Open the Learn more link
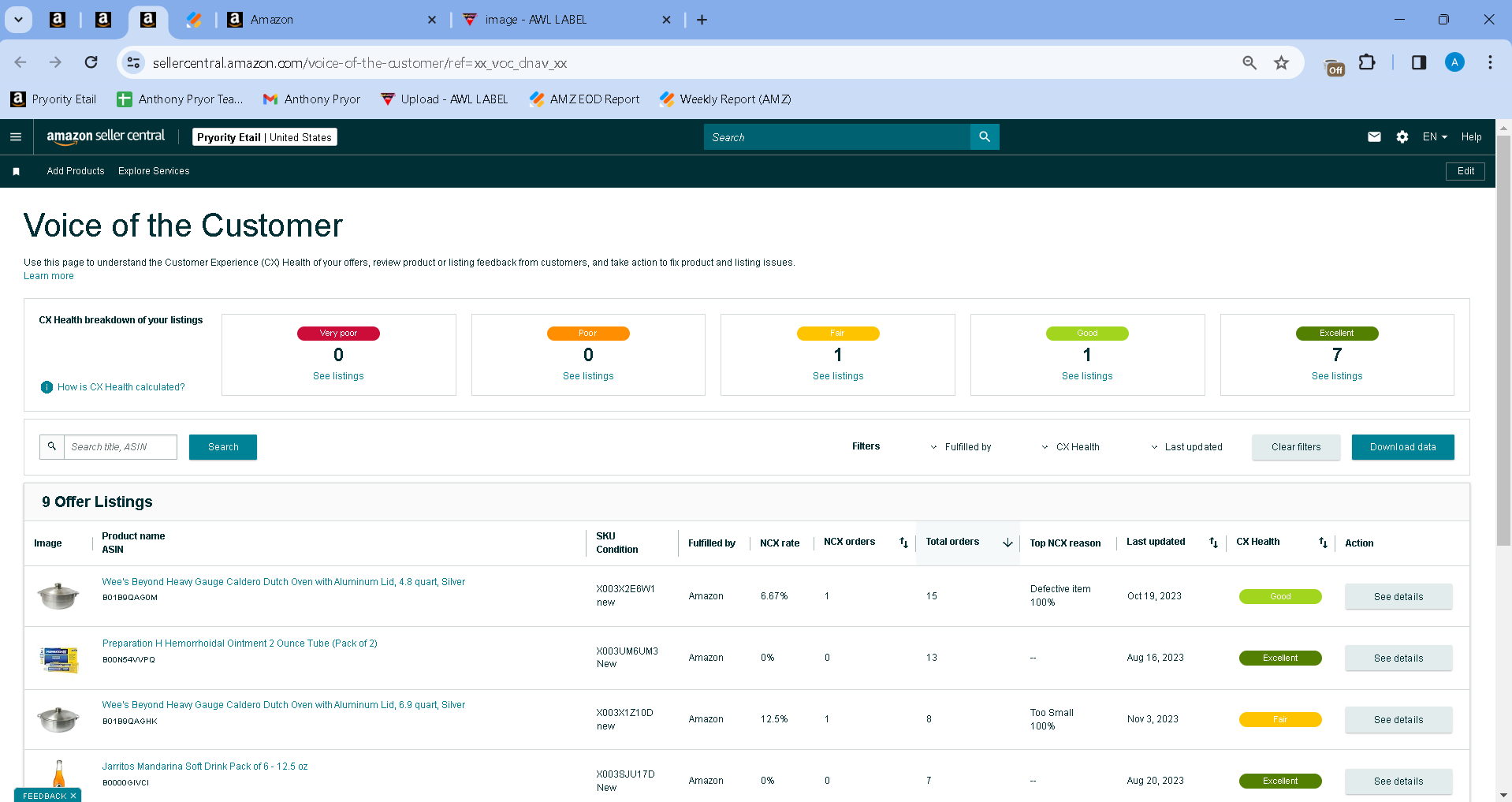The height and width of the screenshot is (802, 1512). coord(49,276)
